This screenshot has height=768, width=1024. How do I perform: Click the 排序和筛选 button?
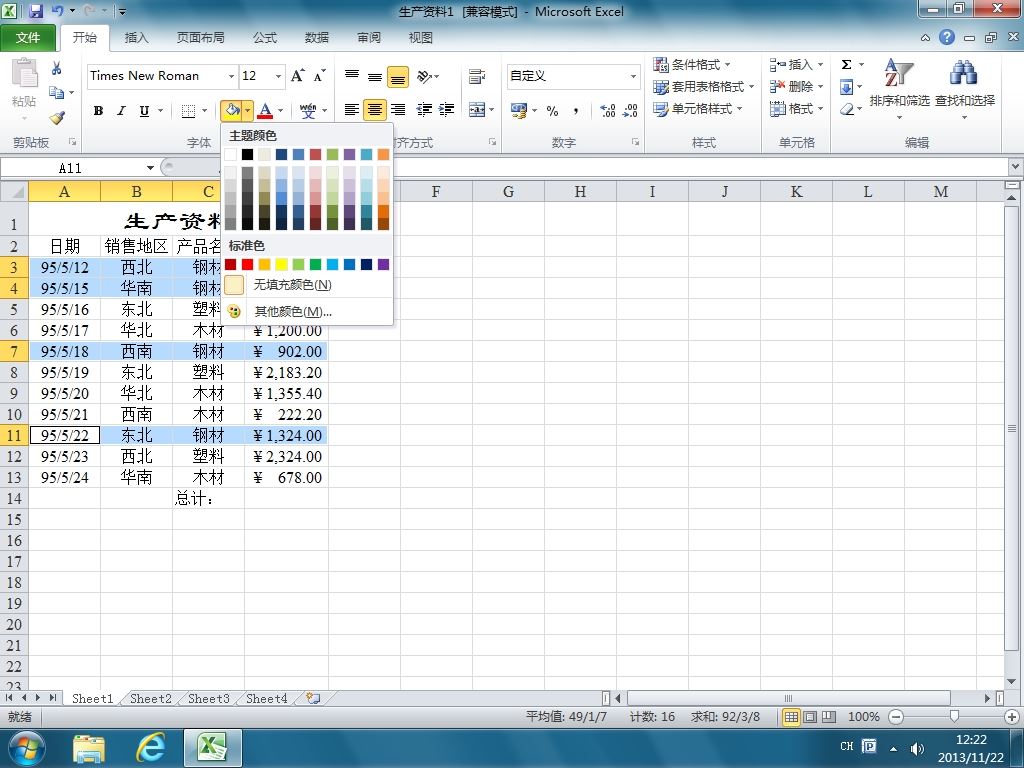pyautogui.click(x=899, y=89)
